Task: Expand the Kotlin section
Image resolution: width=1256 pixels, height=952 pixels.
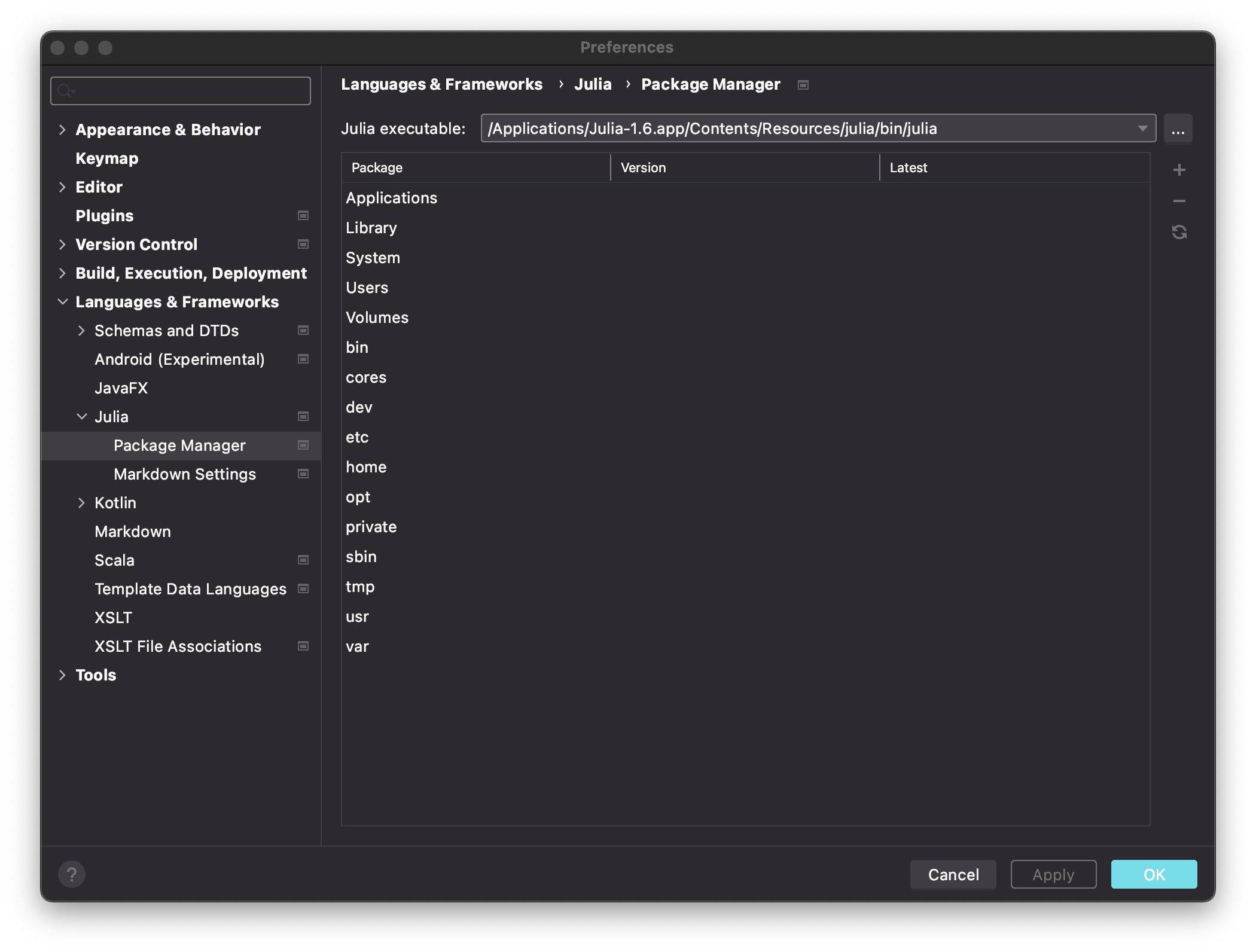Action: (82, 502)
